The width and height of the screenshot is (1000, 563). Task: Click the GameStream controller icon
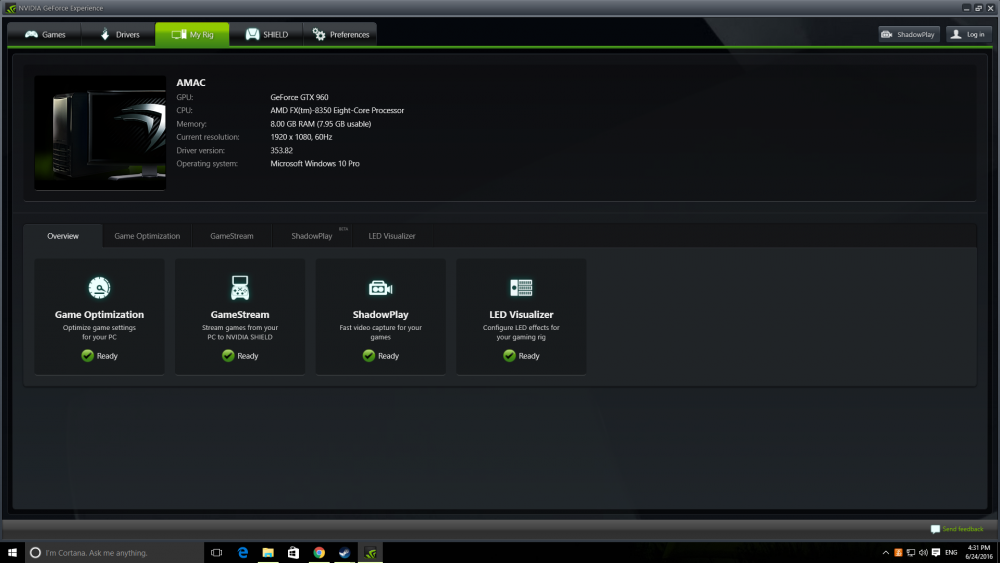click(x=240, y=288)
